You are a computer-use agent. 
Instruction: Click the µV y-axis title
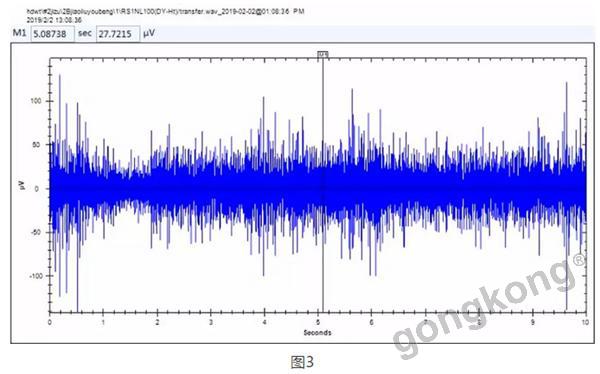coord(21,185)
